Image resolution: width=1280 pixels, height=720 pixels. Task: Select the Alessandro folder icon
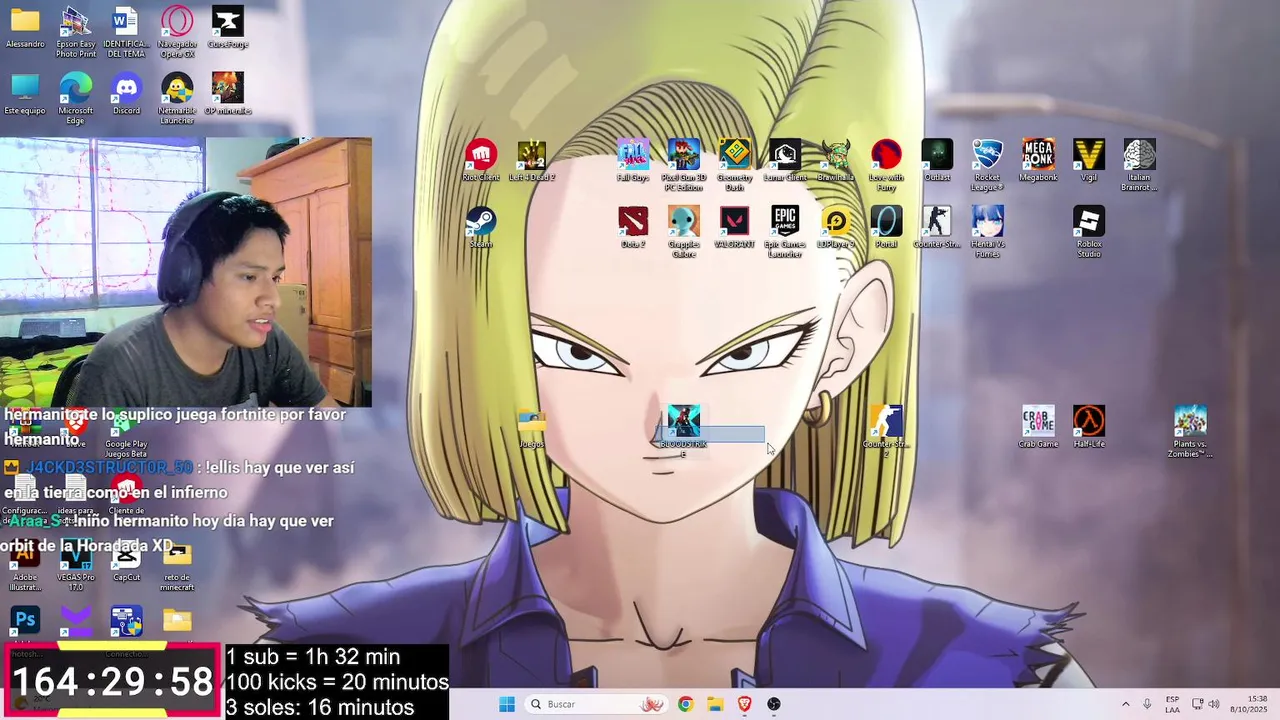pos(25,28)
